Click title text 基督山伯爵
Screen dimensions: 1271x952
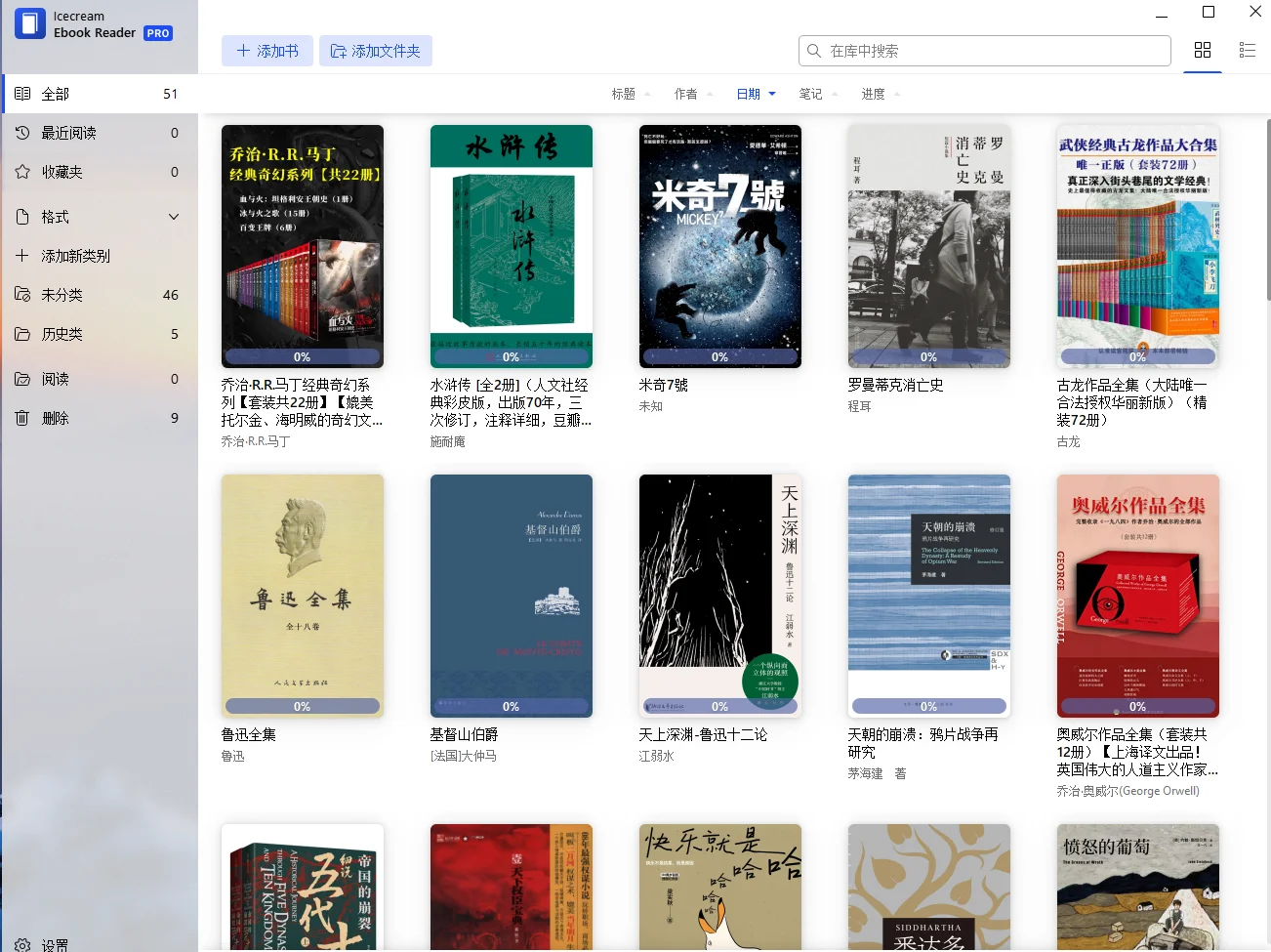pyautogui.click(x=465, y=734)
